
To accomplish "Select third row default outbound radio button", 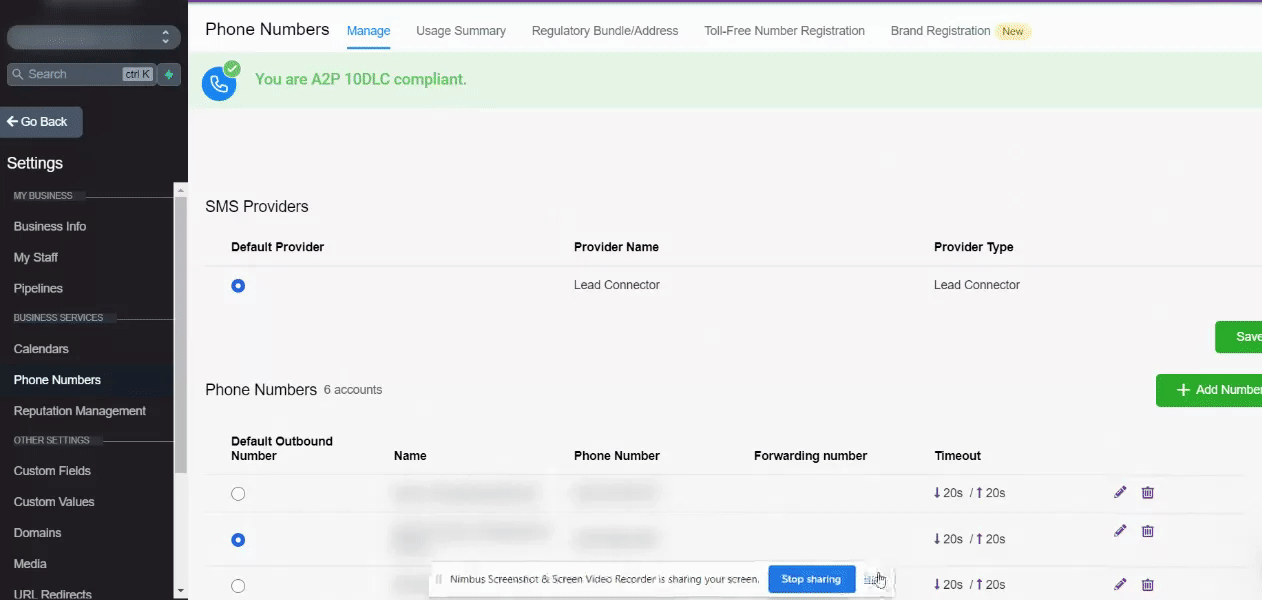I will click(x=238, y=586).
